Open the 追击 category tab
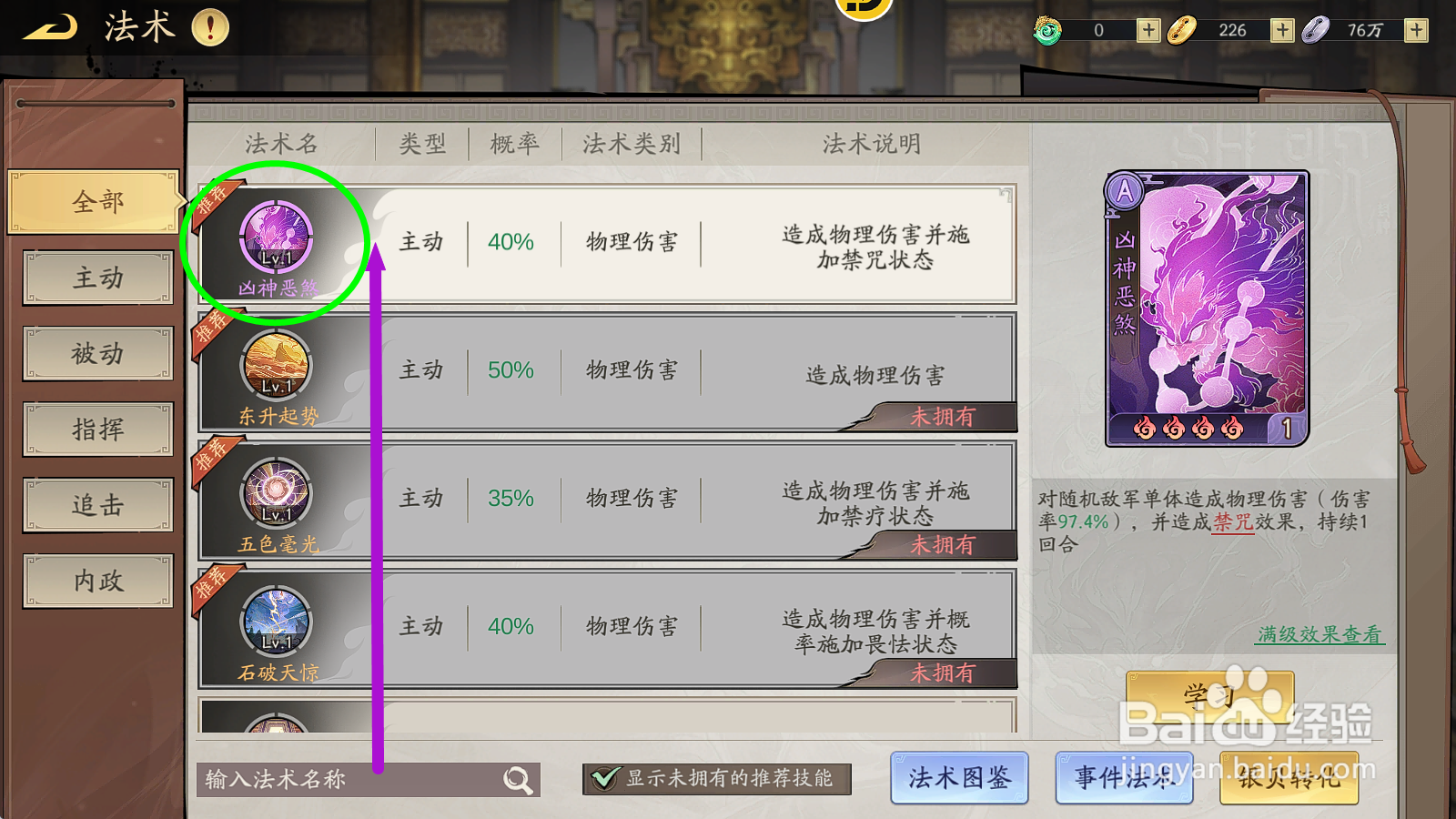The width and height of the screenshot is (1456, 819). click(x=98, y=505)
